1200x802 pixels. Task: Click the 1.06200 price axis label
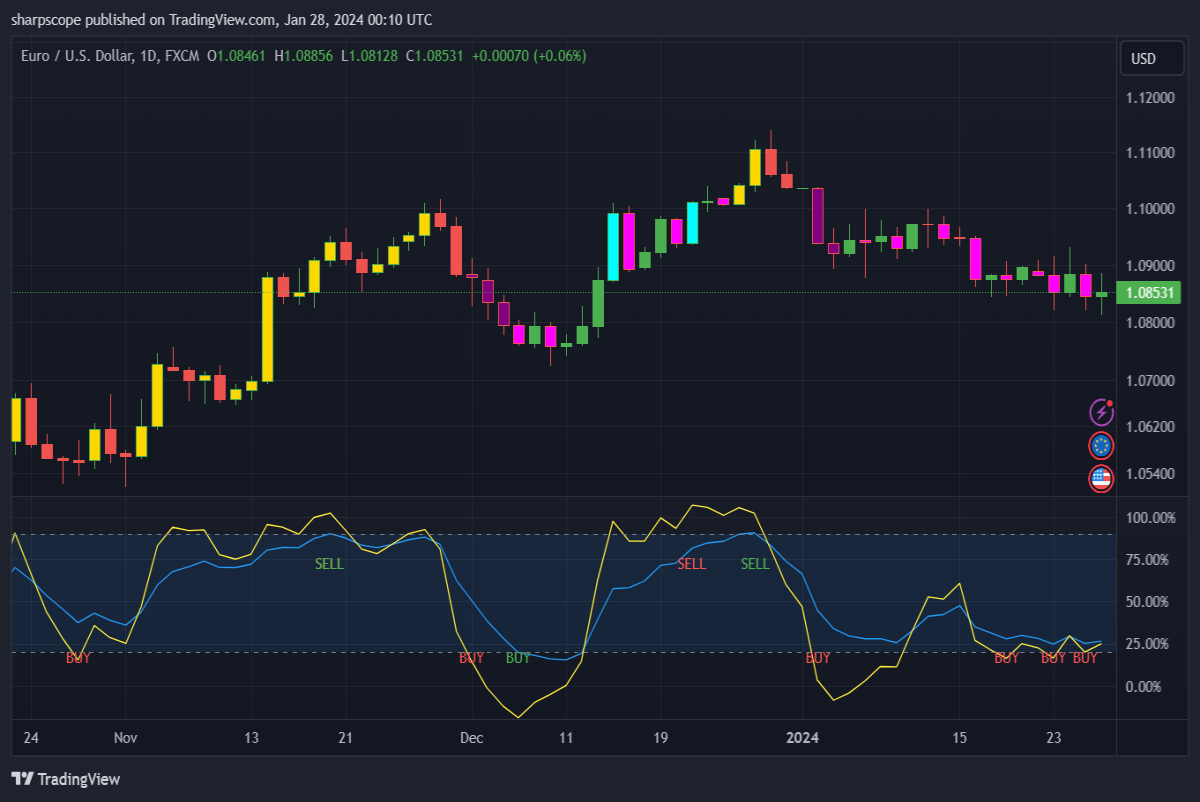pyautogui.click(x=1150, y=426)
